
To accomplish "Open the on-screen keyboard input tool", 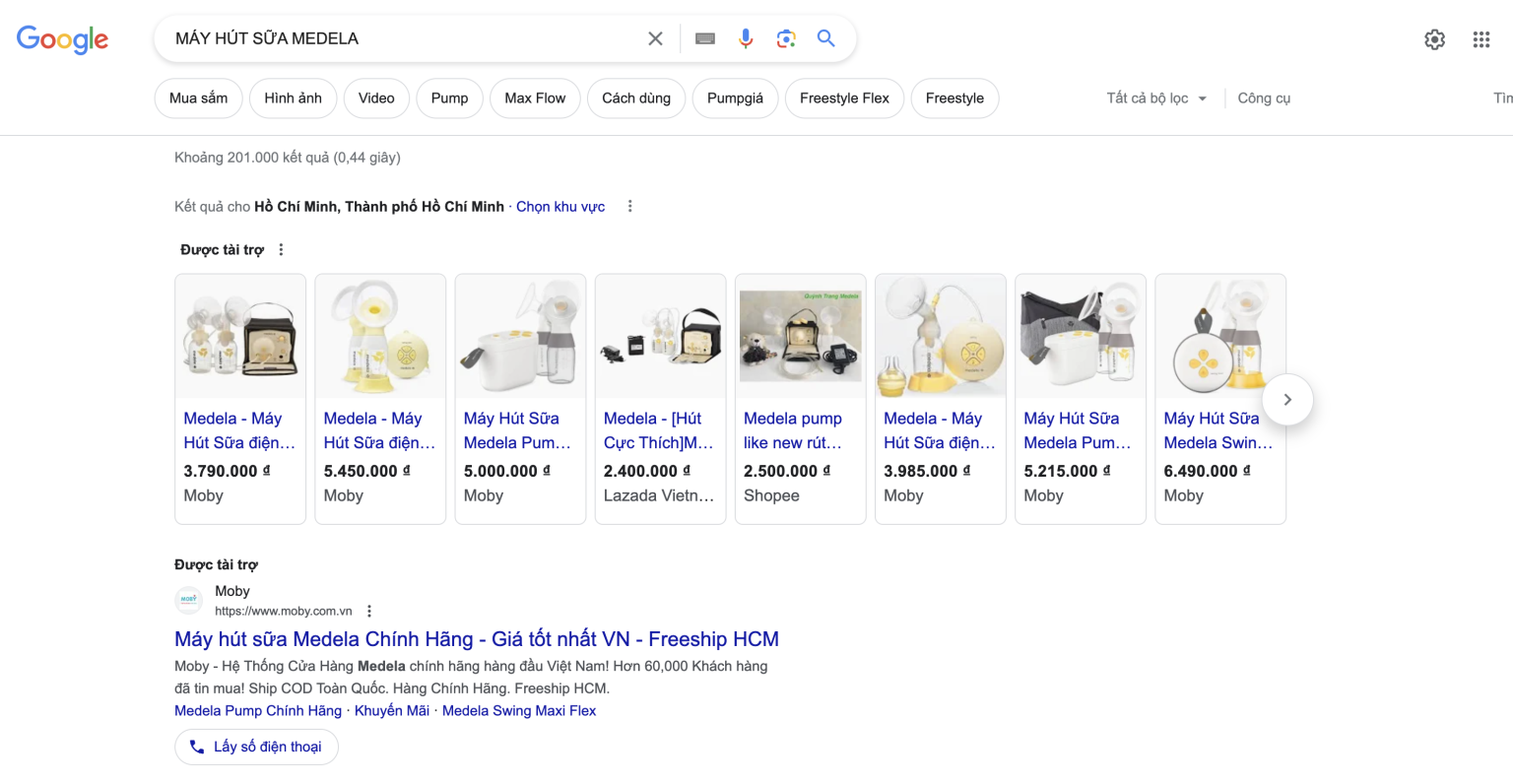I will (x=705, y=38).
